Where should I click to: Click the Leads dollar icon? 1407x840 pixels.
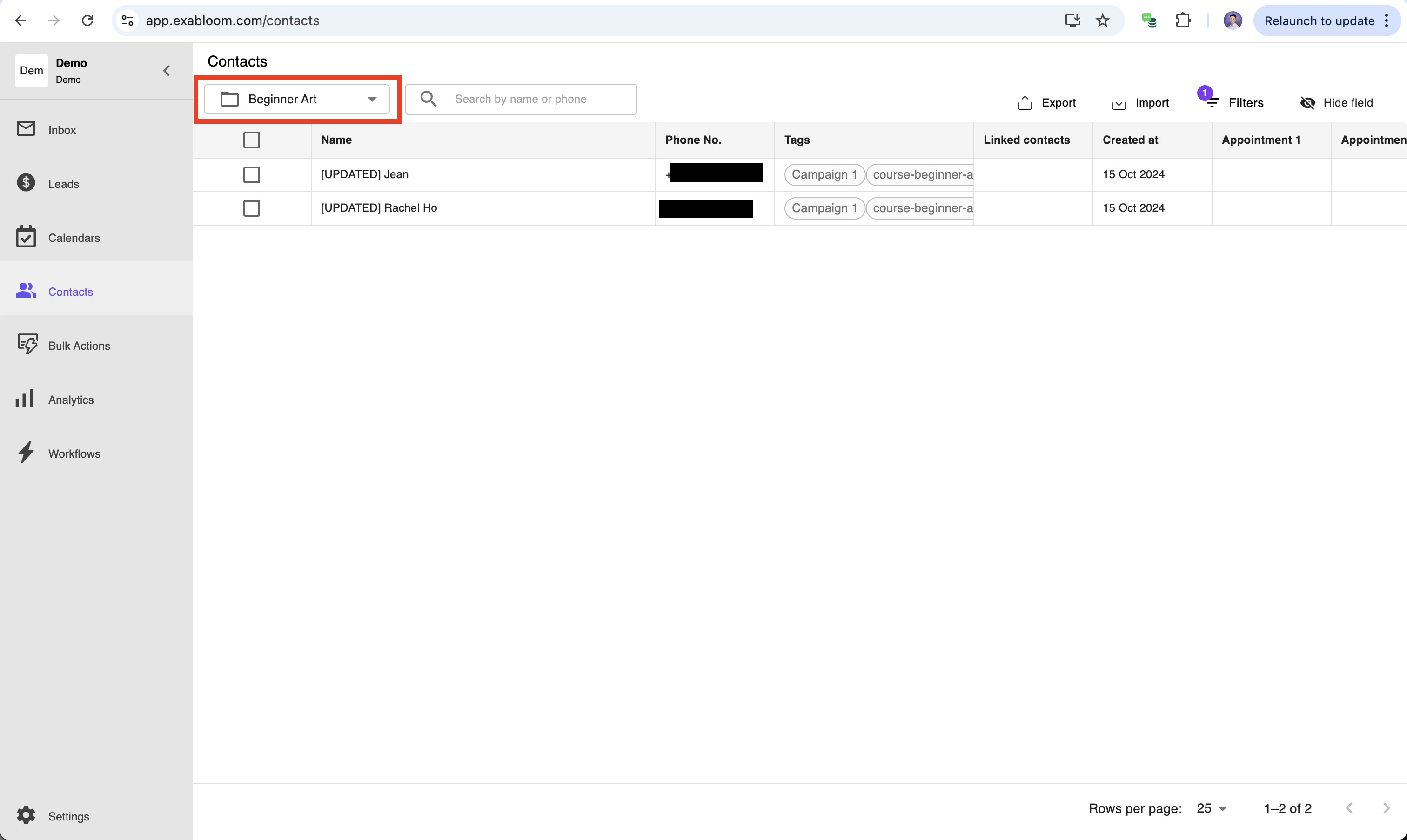26,183
